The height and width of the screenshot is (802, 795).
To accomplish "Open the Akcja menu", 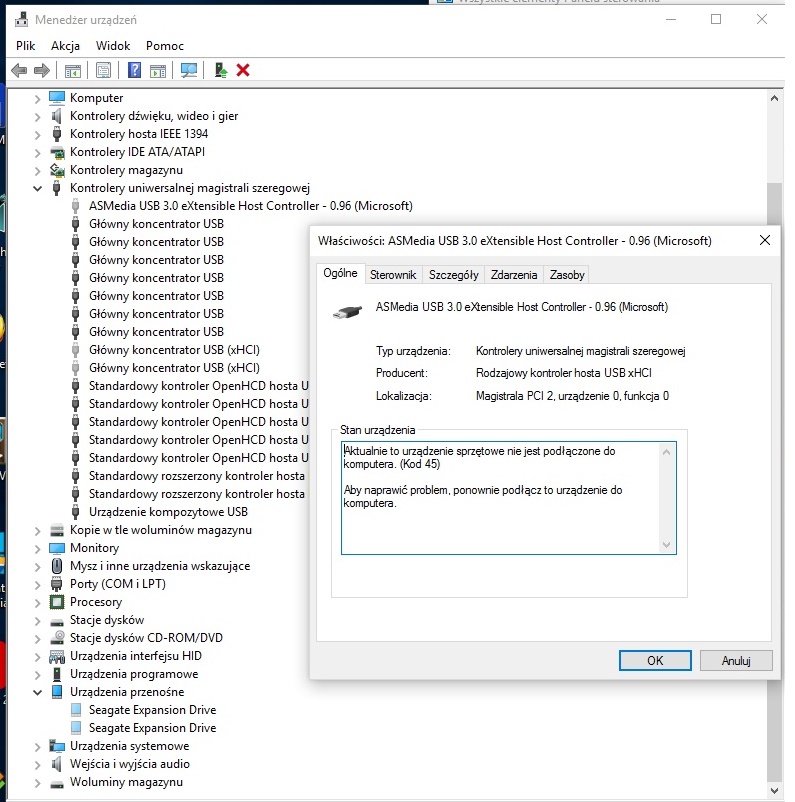I will click(65, 46).
